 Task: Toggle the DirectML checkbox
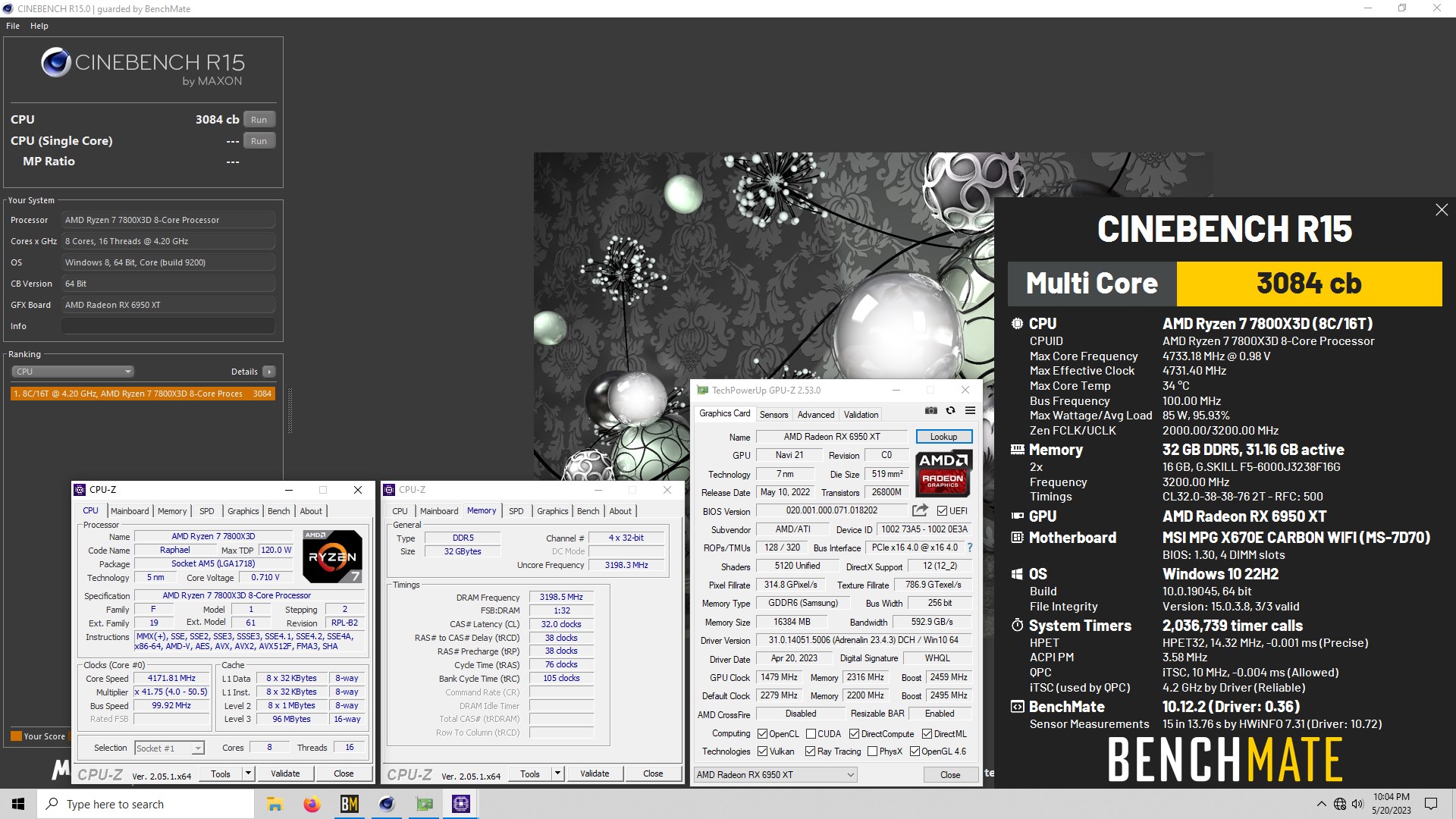point(927,733)
